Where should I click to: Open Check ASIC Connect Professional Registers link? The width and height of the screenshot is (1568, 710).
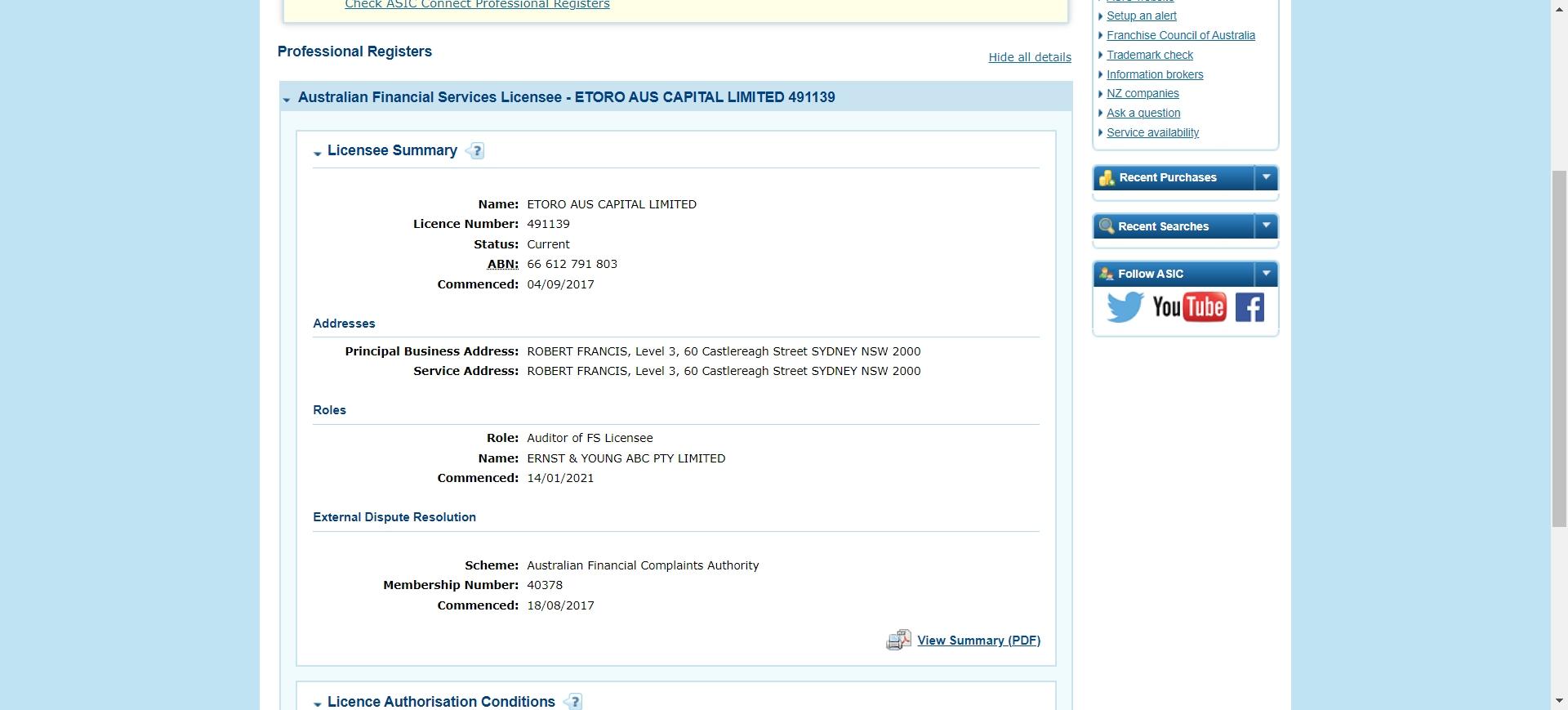[x=477, y=5]
